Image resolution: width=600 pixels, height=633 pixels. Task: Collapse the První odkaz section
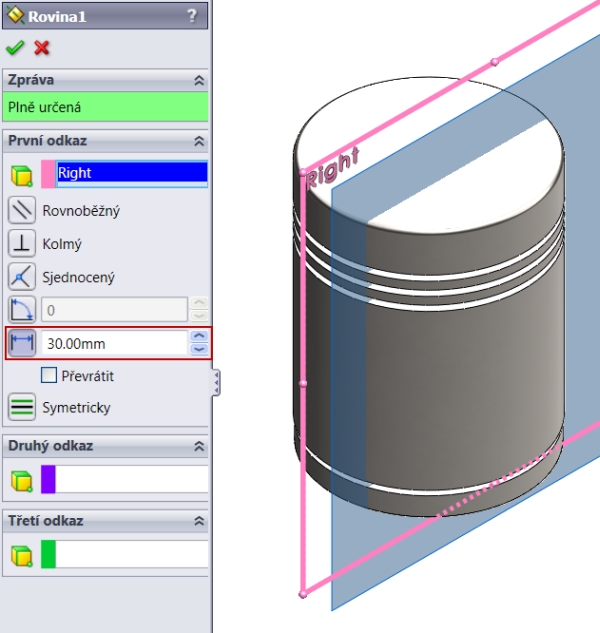[199, 141]
